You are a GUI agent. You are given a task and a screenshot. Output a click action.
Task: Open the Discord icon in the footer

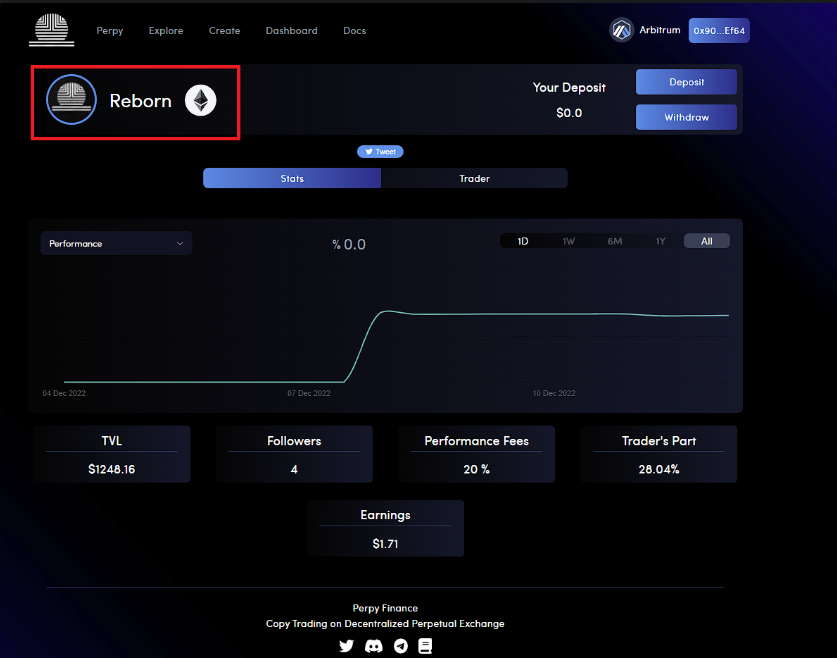coord(373,646)
